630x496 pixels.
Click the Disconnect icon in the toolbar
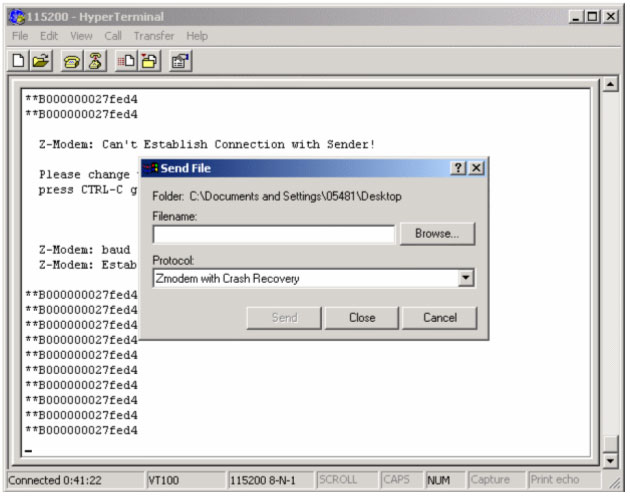click(x=93, y=61)
